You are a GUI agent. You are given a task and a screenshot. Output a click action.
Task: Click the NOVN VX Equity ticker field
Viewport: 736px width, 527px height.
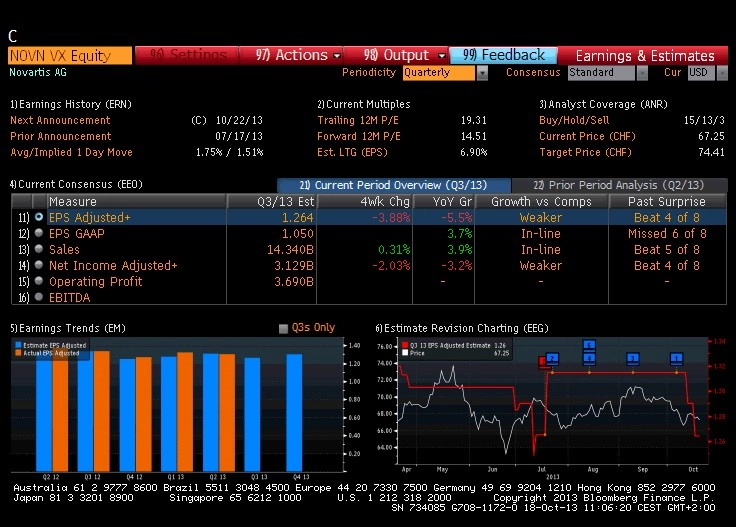point(70,55)
